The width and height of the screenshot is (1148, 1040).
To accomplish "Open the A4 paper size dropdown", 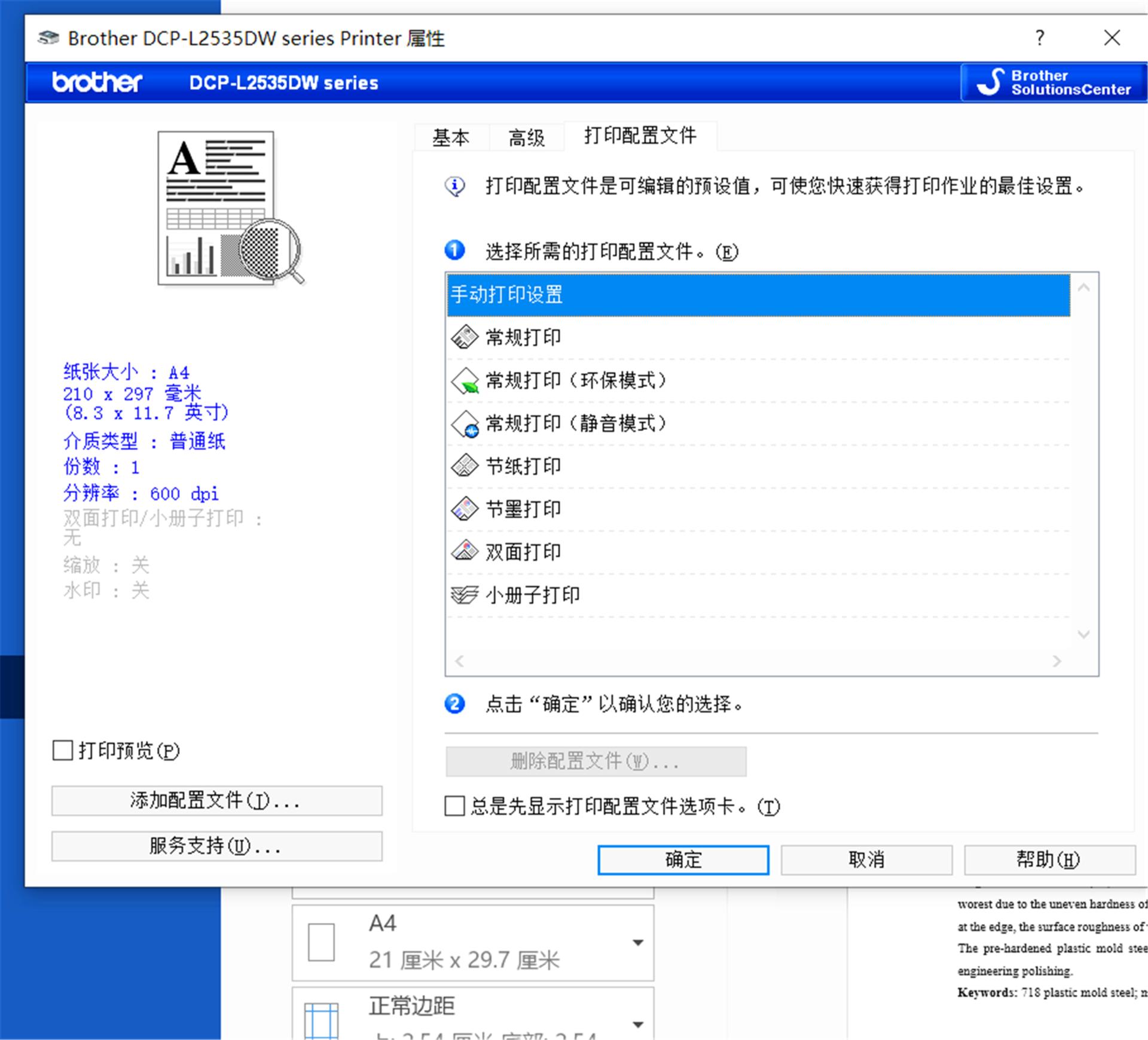I will (637, 941).
